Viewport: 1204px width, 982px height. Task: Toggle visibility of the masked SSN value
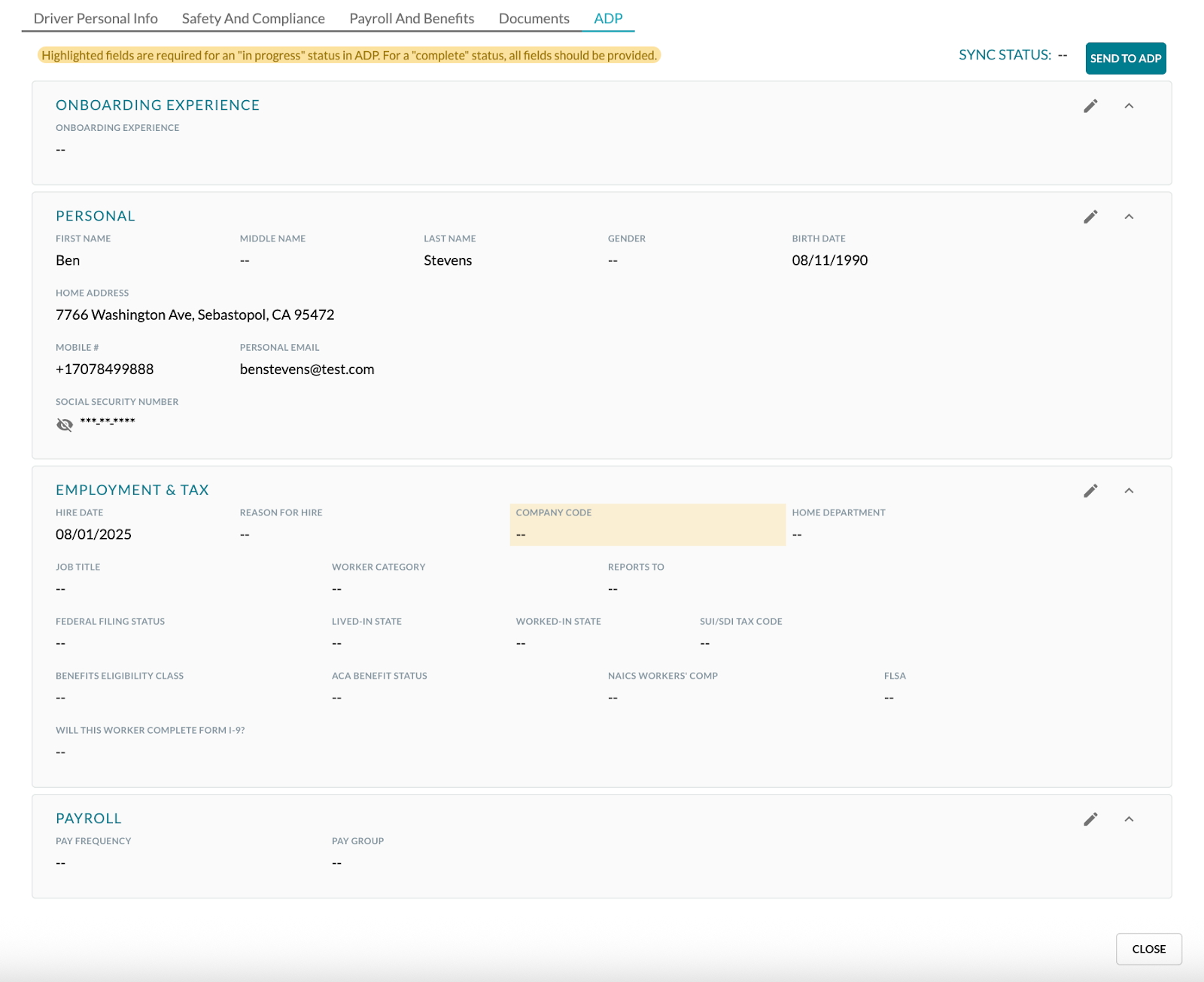[65, 424]
